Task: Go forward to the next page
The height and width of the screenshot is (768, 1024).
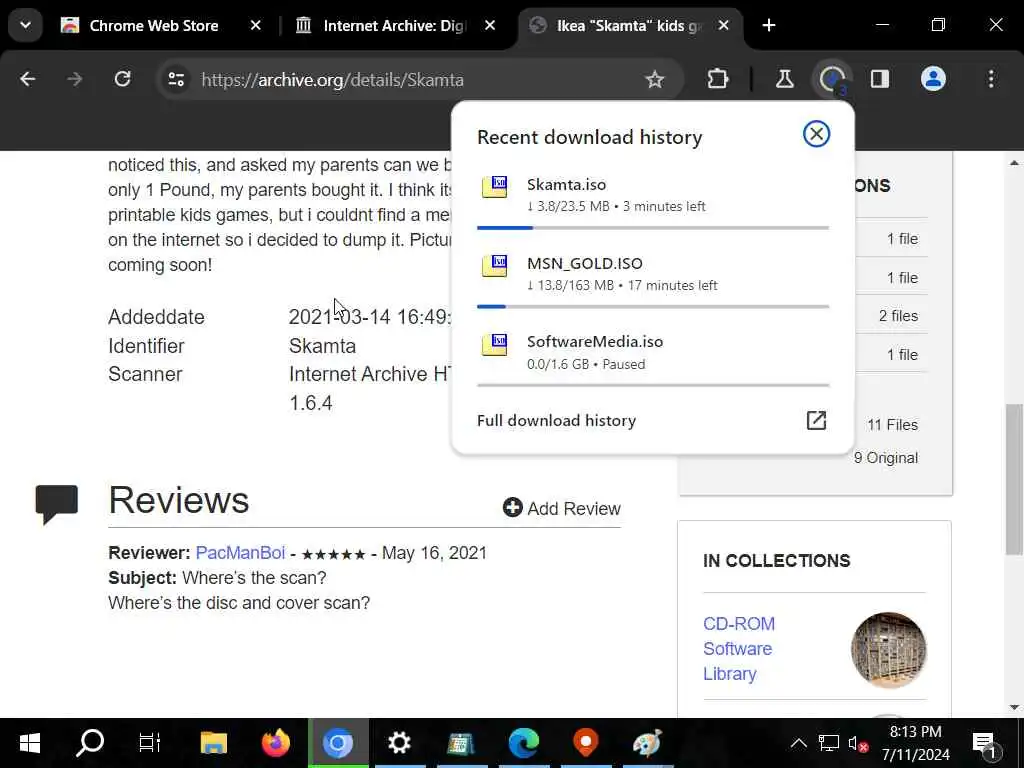Action: point(74,80)
